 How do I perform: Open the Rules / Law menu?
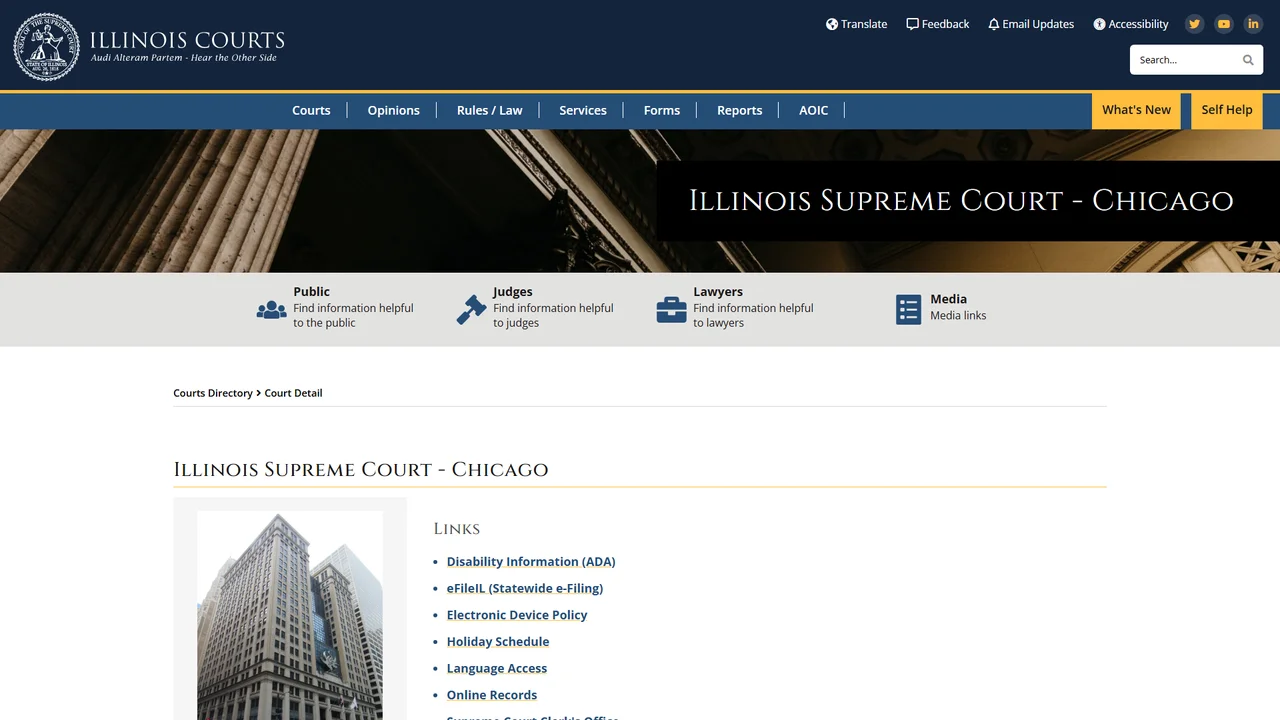click(x=489, y=110)
